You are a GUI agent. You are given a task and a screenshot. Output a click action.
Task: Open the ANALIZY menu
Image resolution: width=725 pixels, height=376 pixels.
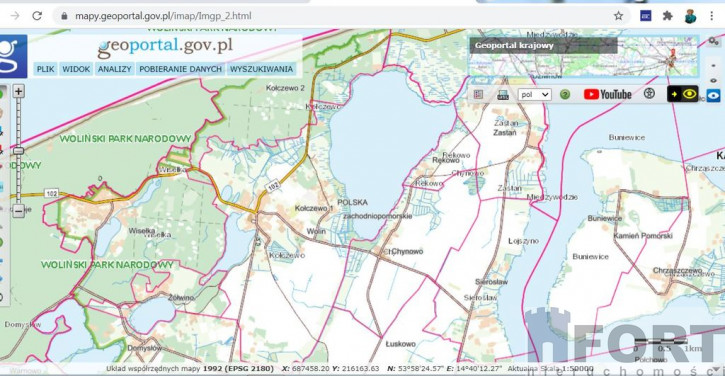tap(115, 69)
